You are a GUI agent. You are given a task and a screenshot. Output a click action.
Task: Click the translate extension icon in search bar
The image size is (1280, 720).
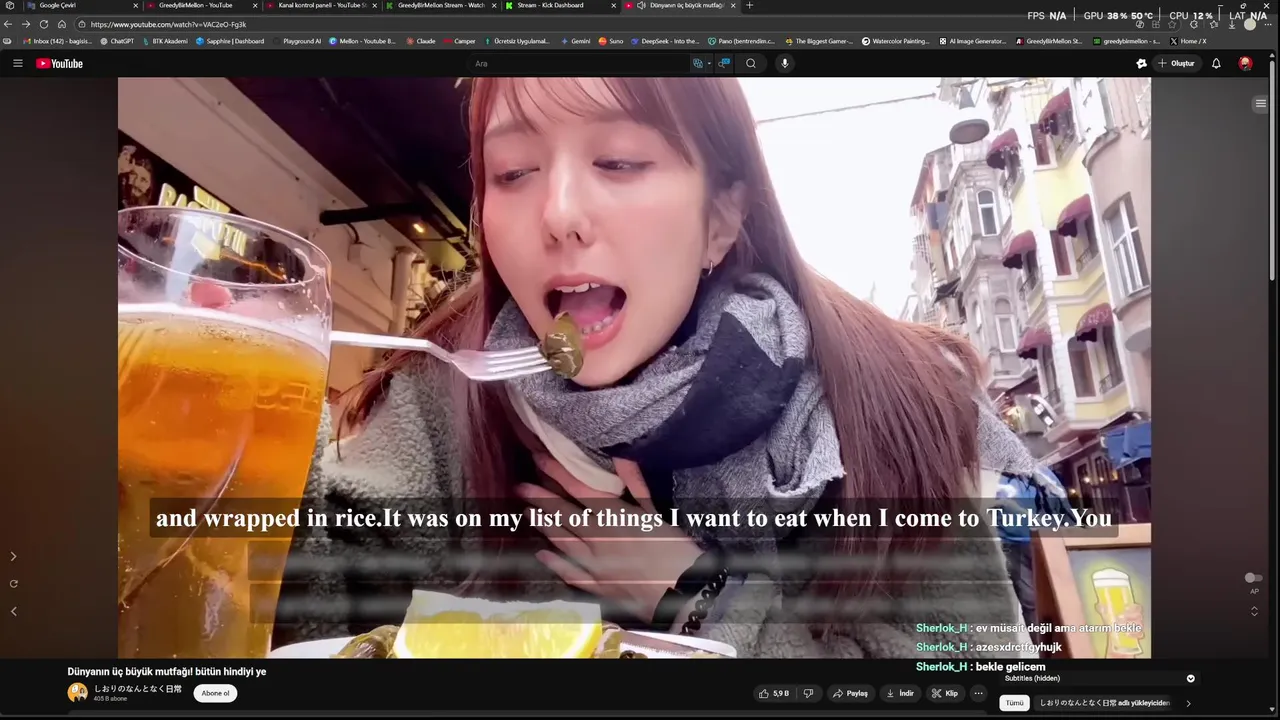(698, 63)
